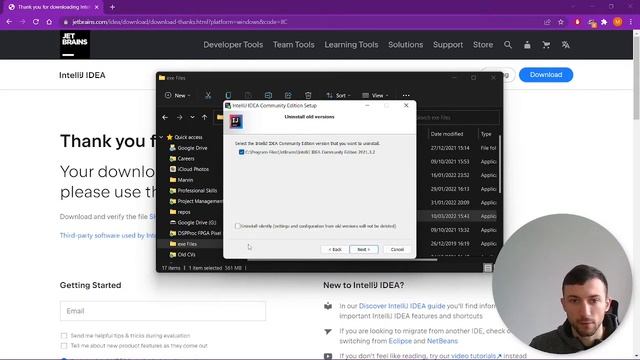
Task: Collapse the Quick access tree node
Action: tap(162, 137)
